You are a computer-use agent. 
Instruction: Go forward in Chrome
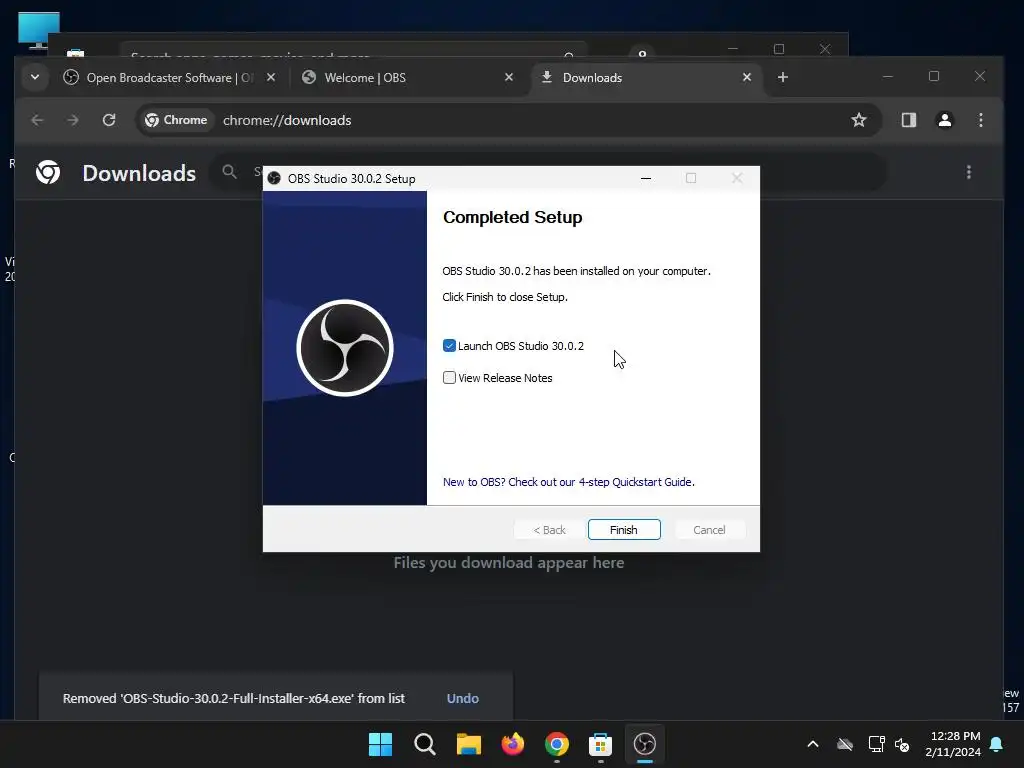[73, 120]
